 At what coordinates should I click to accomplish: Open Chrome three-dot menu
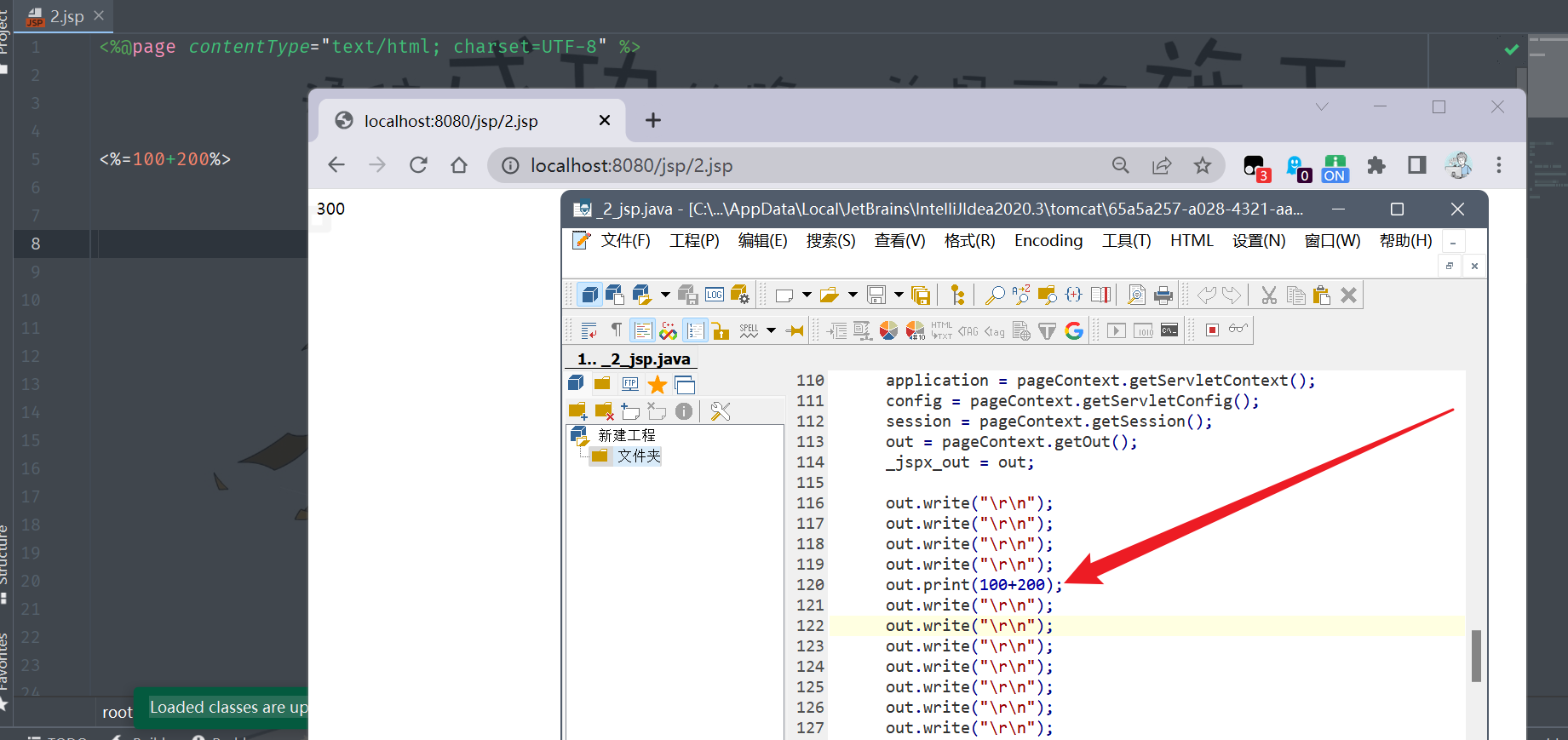(x=1499, y=165)
